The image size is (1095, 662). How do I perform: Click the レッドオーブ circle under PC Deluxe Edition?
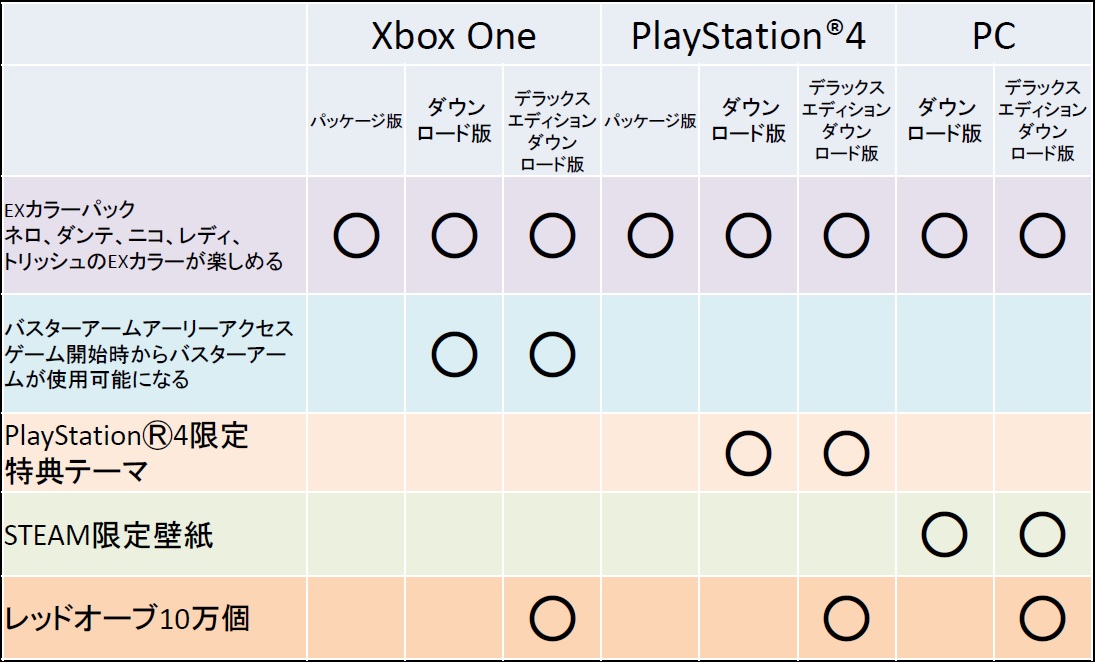click(x=1042, y=618)
